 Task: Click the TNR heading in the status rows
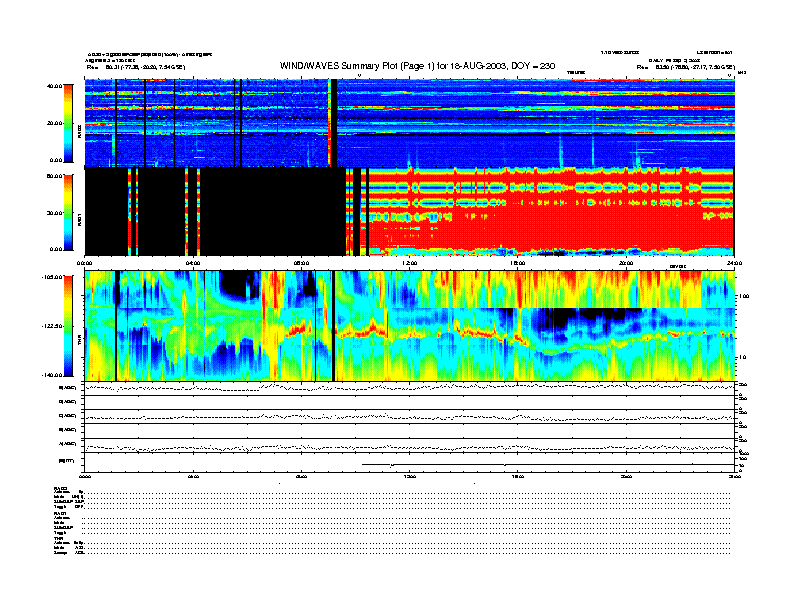coord(58,538)
